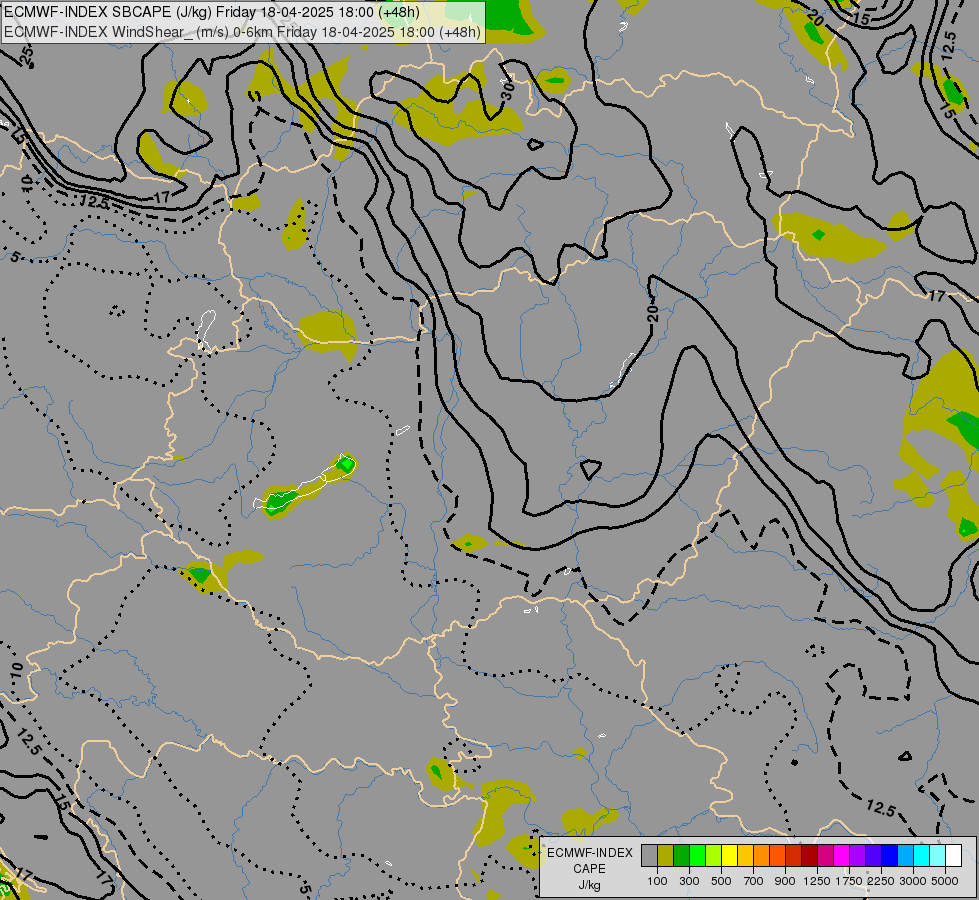Click the ECMWF-INDEX label in the legend
Image resolution: width=979 pixels, height=900 pixels.
point(590,853)
